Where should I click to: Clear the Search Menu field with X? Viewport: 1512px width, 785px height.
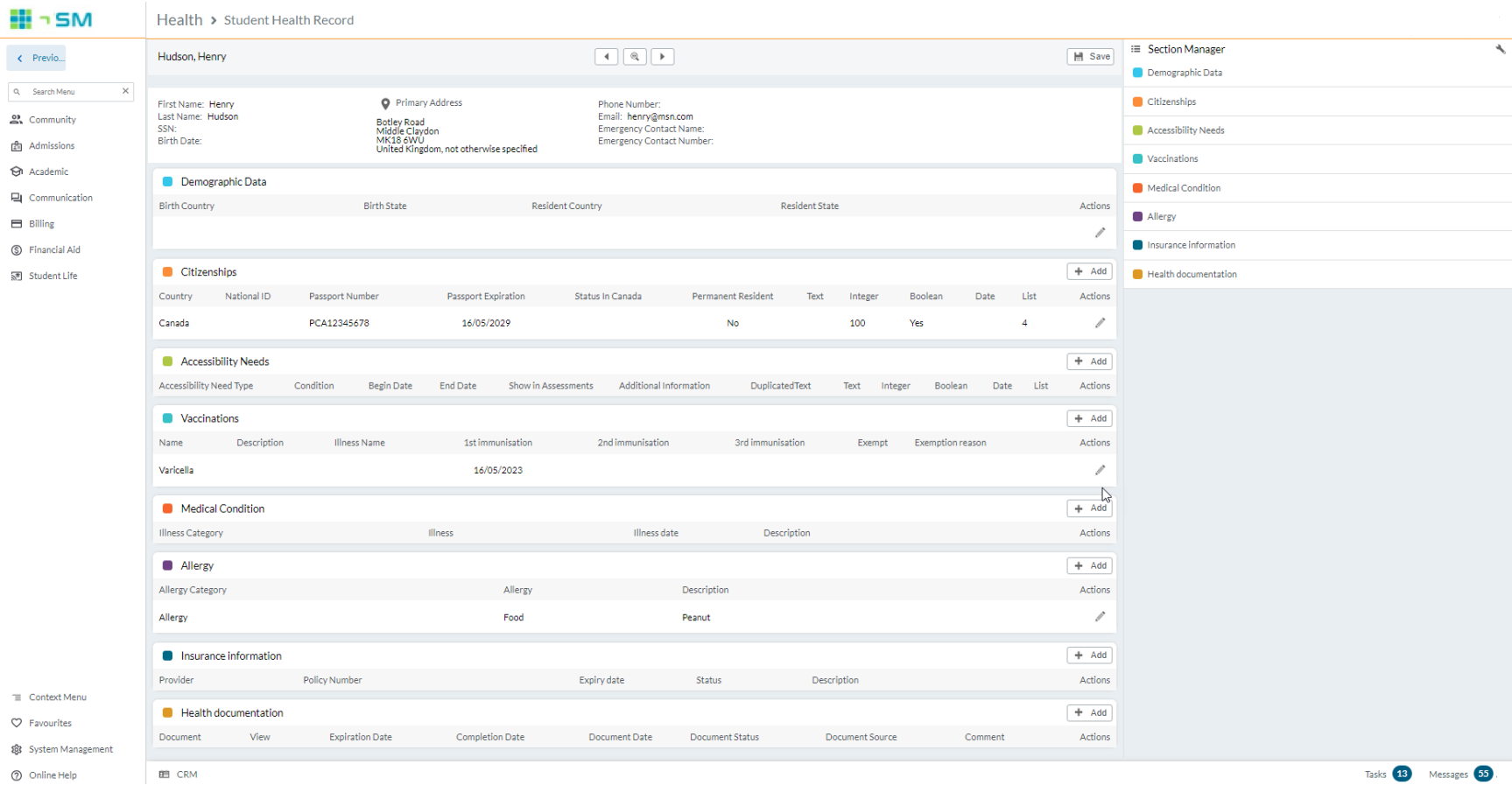pos(125,91)
